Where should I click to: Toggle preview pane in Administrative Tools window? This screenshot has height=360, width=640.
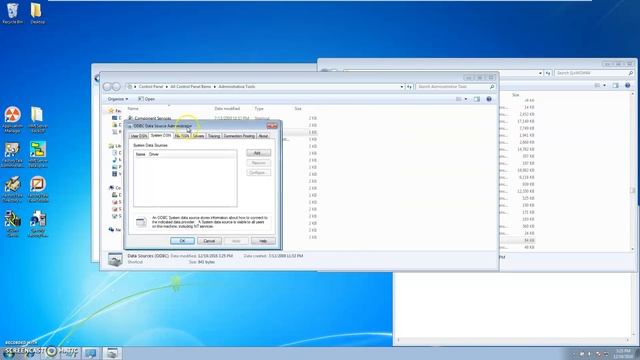click(477, 99)
